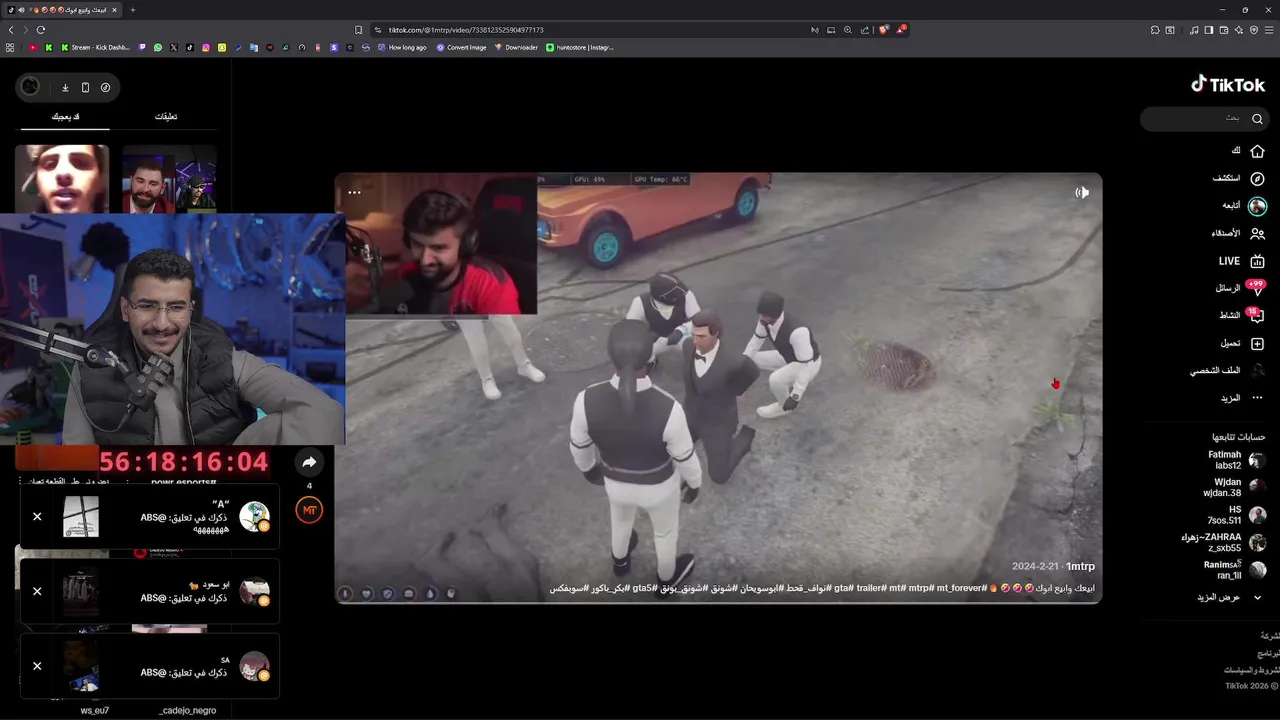Image resolution: width=1280 pixels, height=720 pixels.
Task: Open second recommended video thumbnail
Action: (x=169, y=178)
